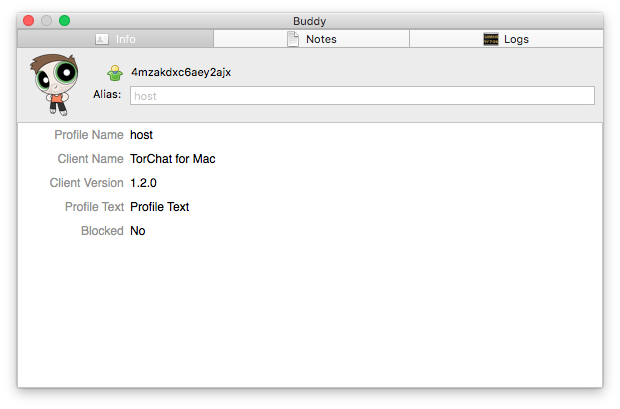The height and width of the screenshot is (409, 620).
Task: Click the Profile Text value
Action: [x=159, y=207]
